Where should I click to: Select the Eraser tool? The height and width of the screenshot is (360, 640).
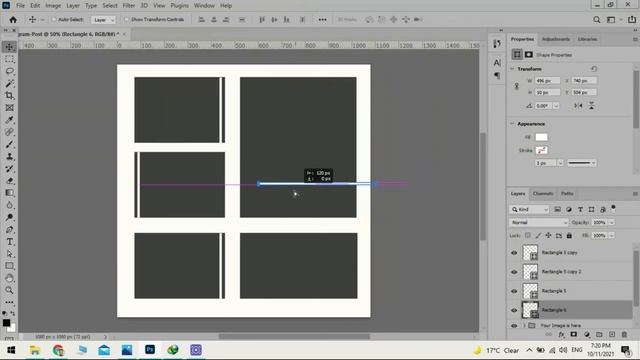[9, 181]
